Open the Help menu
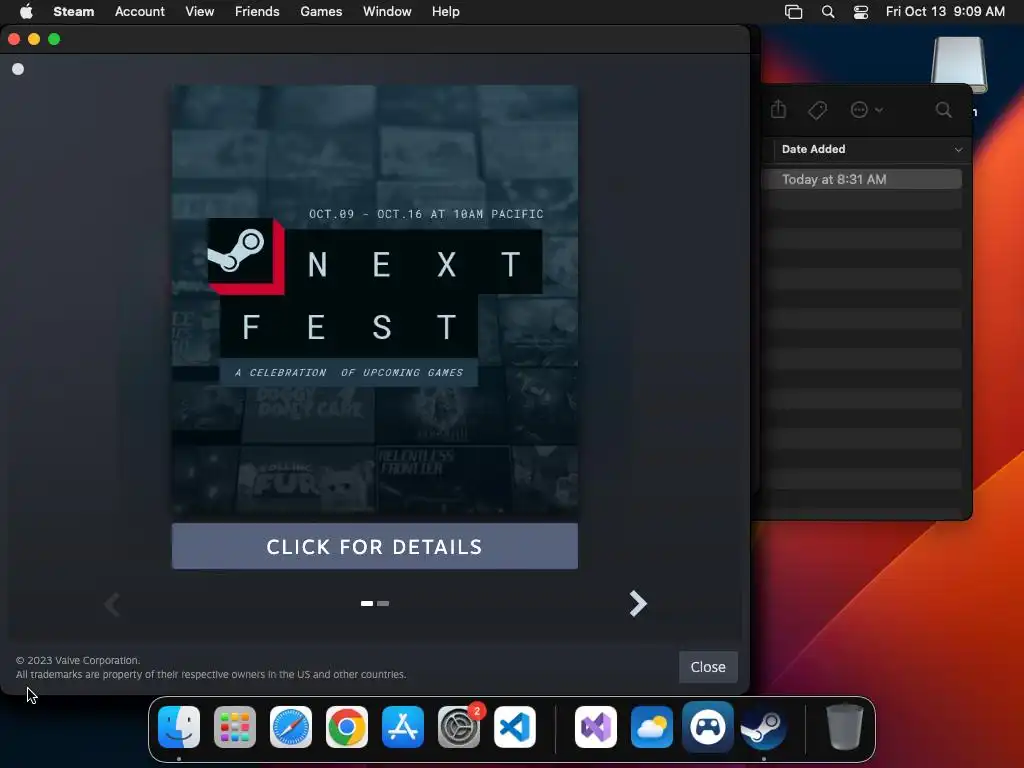The image size is (1024, 768). pos(445,11)
